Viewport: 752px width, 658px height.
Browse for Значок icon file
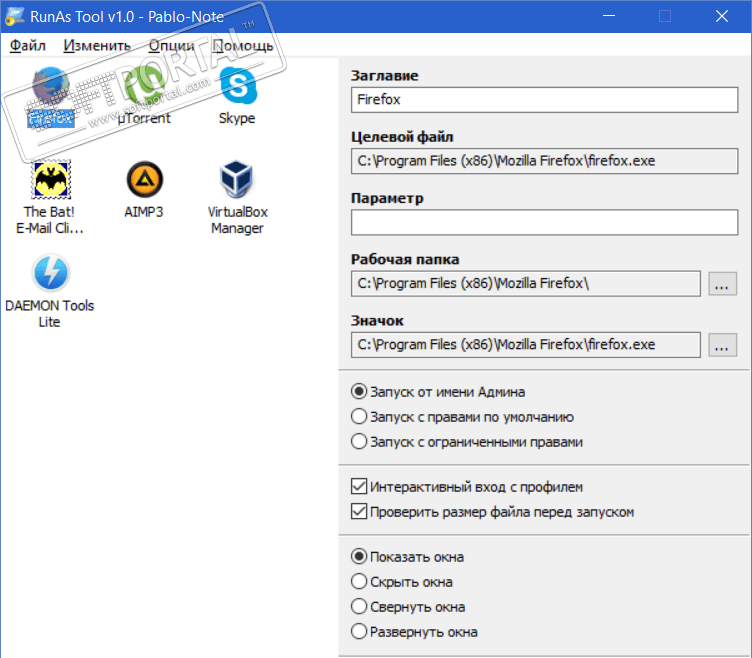pos(722,345)
